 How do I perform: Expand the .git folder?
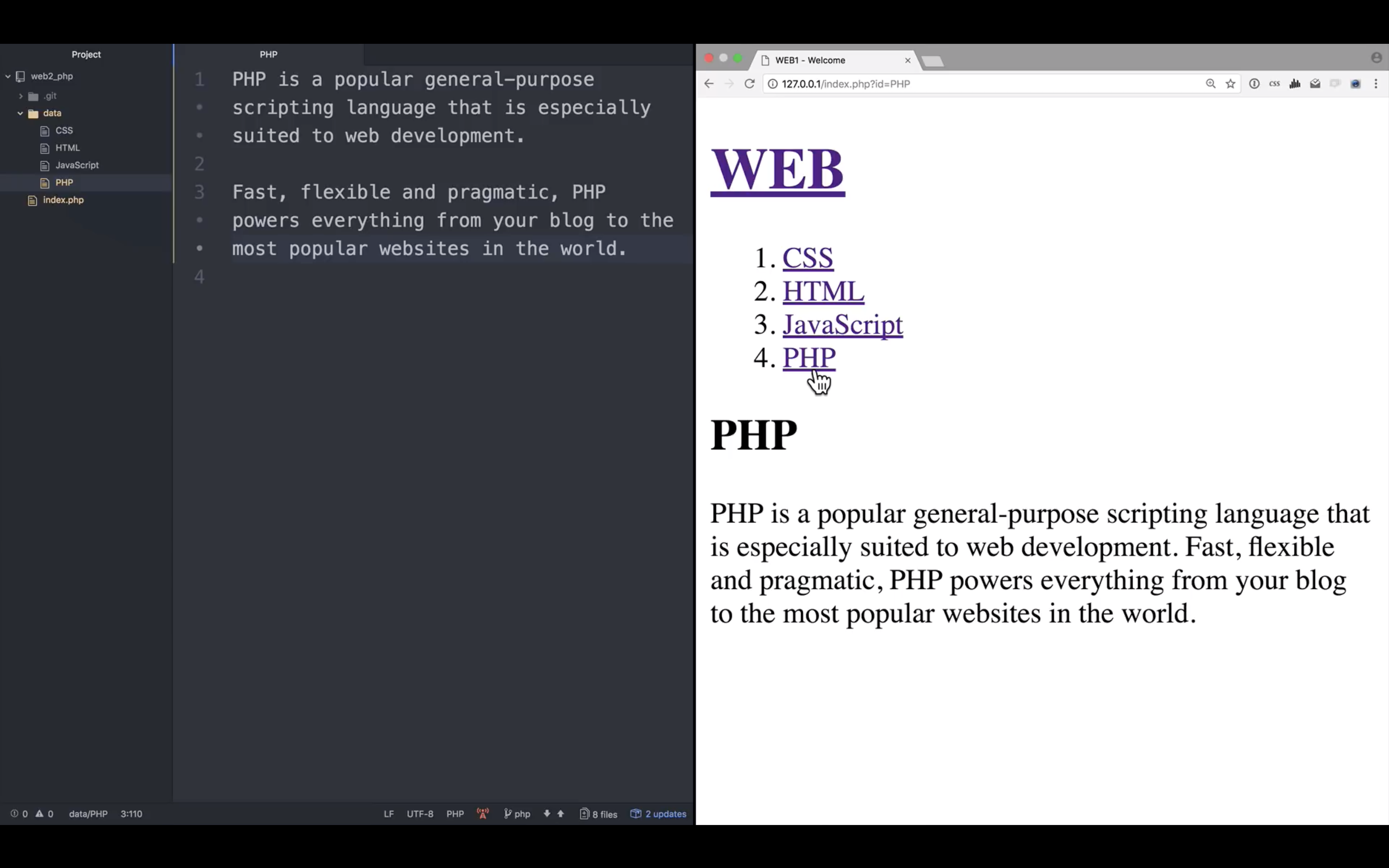[21, 96]
